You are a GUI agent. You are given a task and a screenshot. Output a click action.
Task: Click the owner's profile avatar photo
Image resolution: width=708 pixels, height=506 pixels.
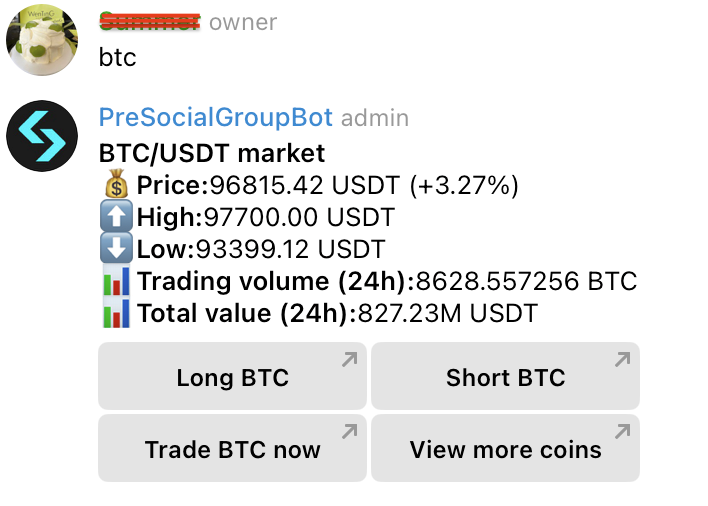tap(42, 40)
